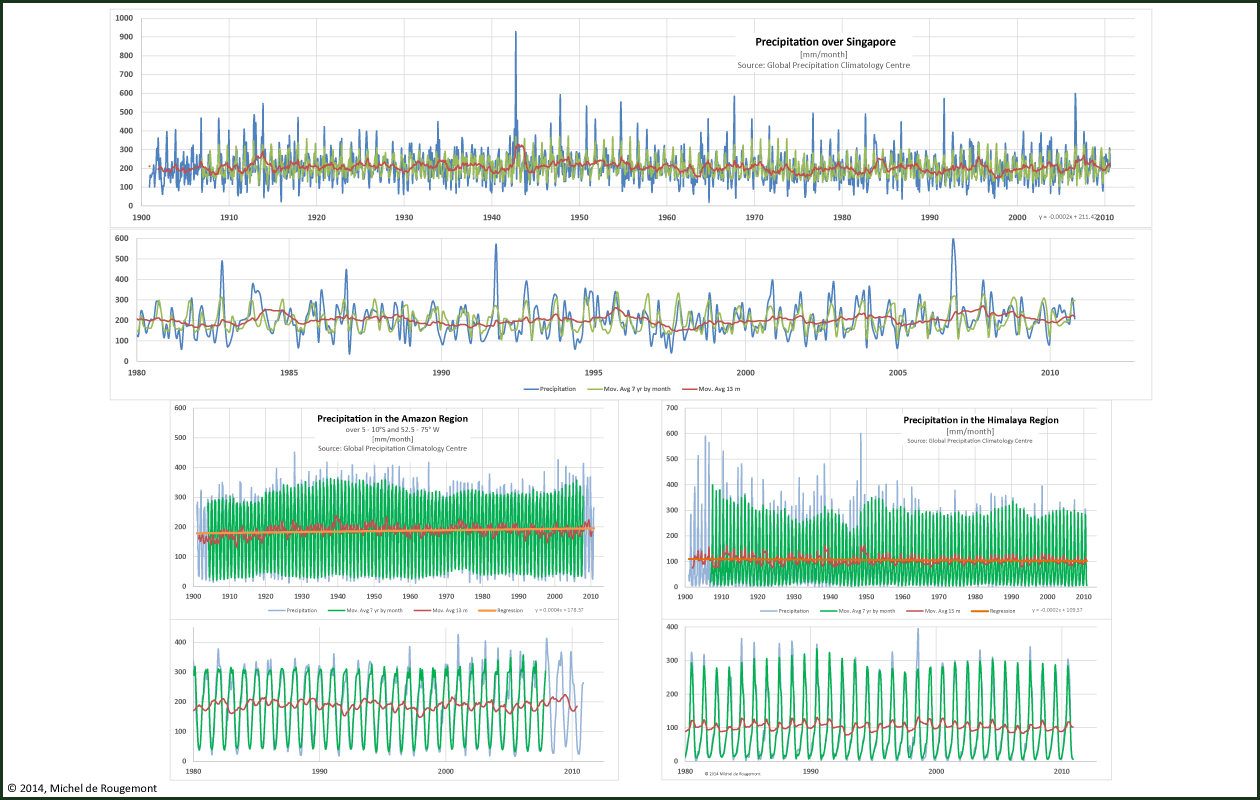Click the 2000 label on Himalaya lower chart
Screen dimensions: 1260x800
click(x=936, y=771)
